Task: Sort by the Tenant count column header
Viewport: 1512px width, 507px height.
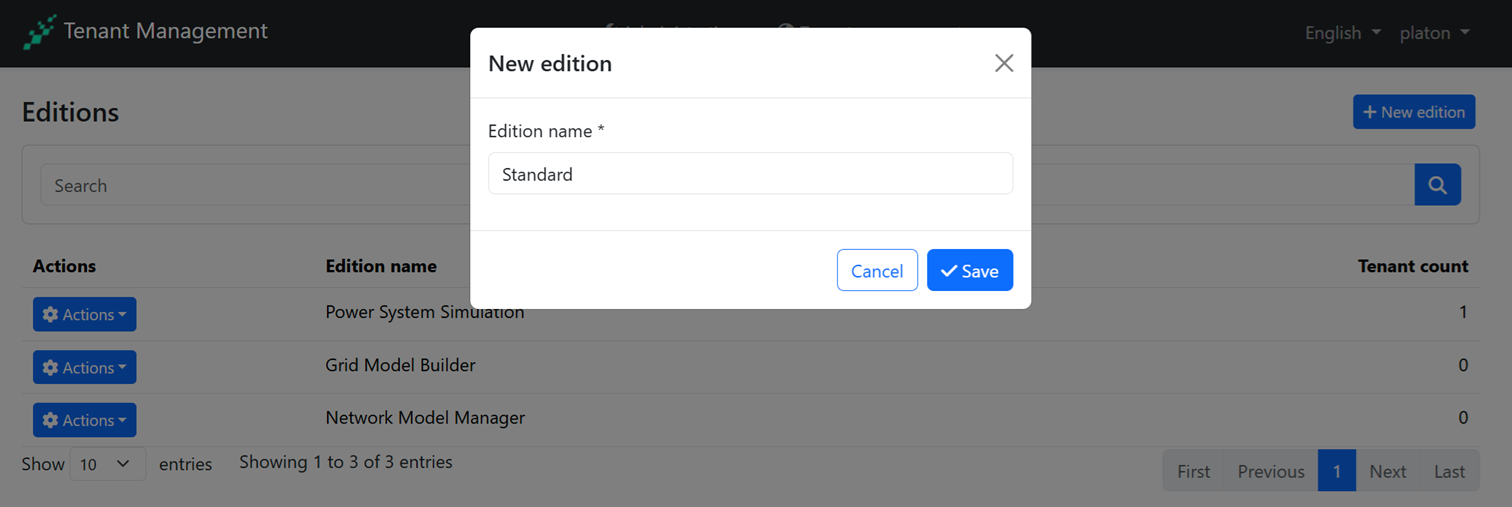Action: (x=1412, y=266)
